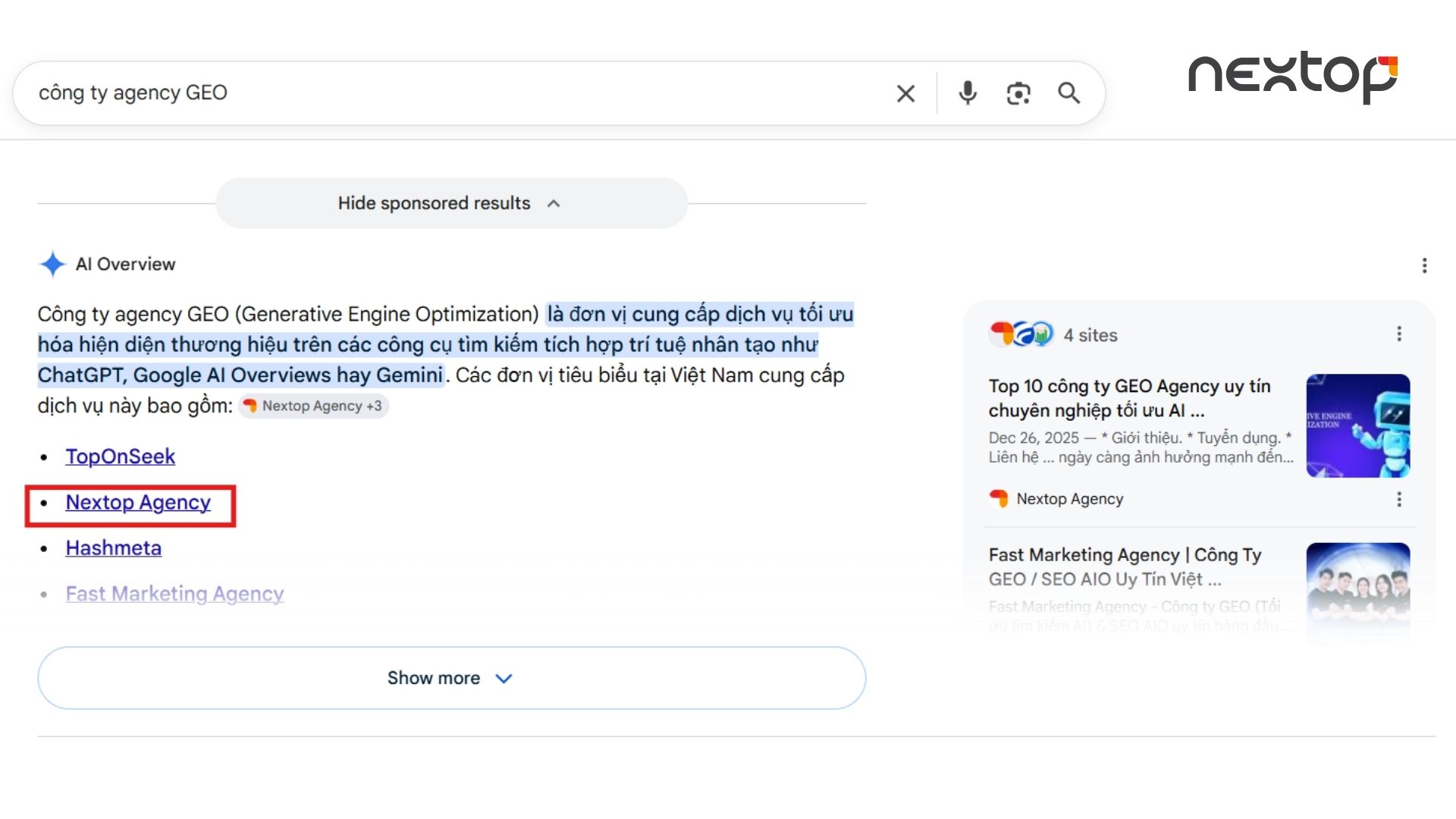1456x819 pixels.
Task: Click the Nextop Agency favicon in source card
Action: pos(999,498)
